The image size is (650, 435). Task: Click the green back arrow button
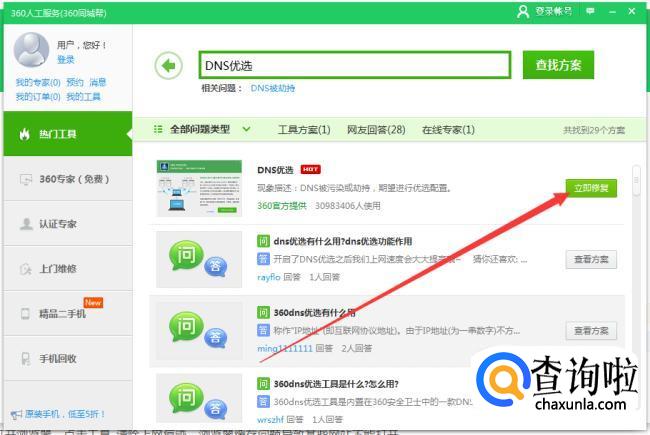point(168,66)
